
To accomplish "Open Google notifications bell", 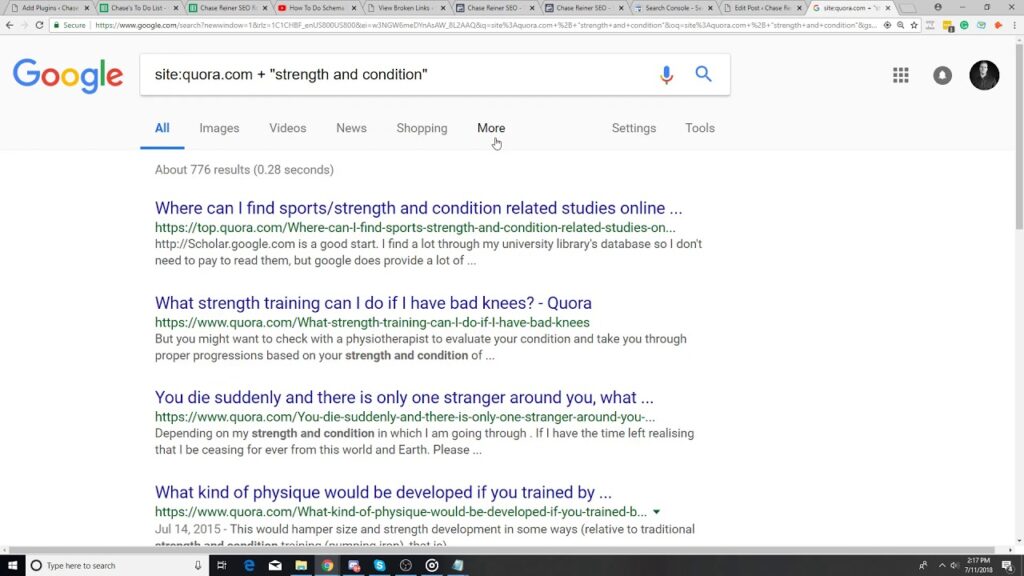I will [x=942, y=75].
